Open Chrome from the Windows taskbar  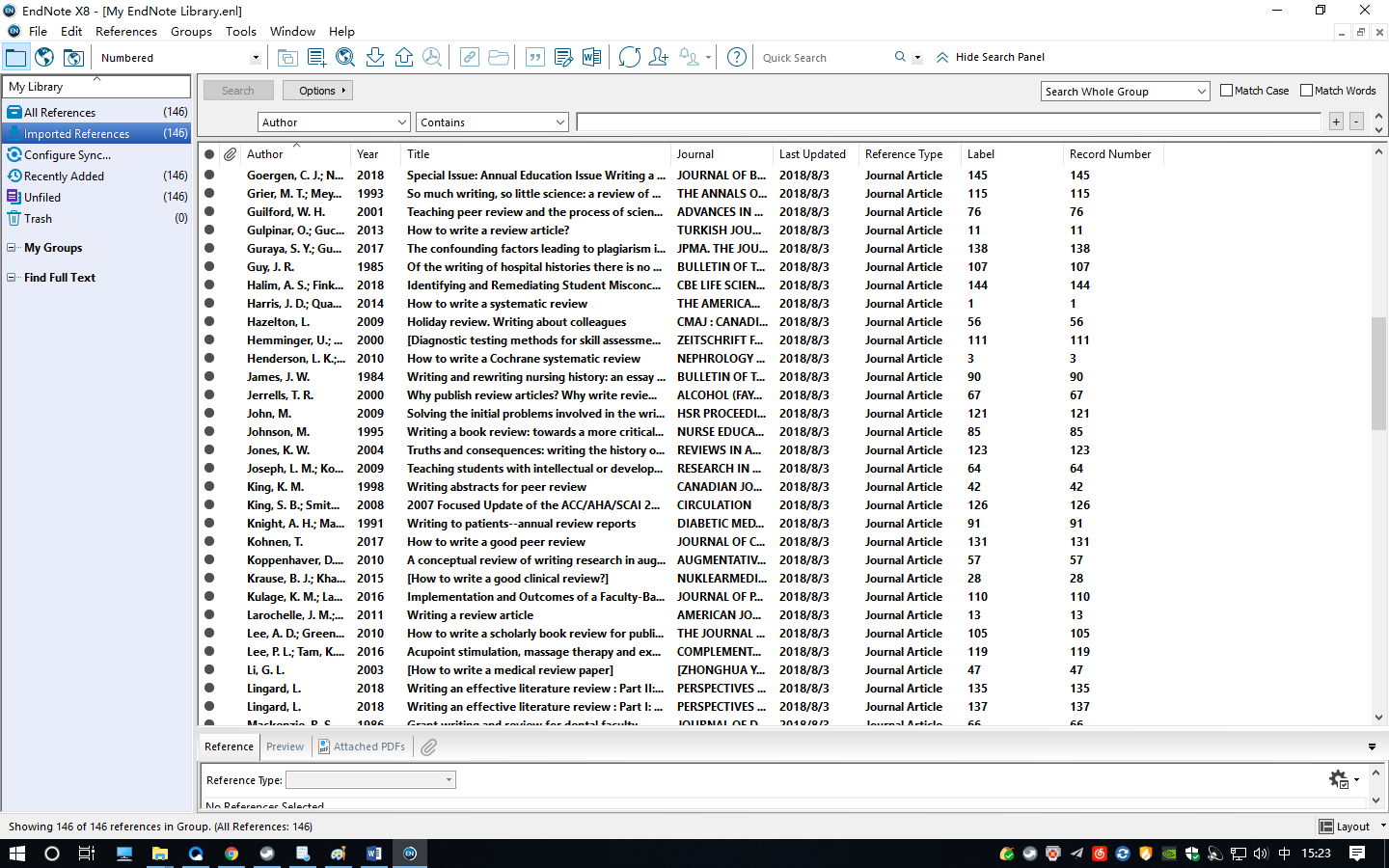point(231,854)
